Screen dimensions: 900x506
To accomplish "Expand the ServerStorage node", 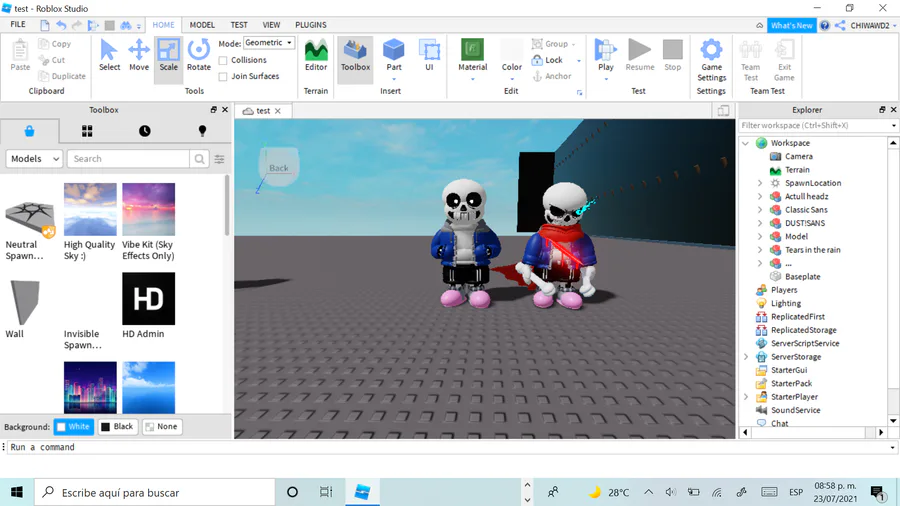I will 746,357.
